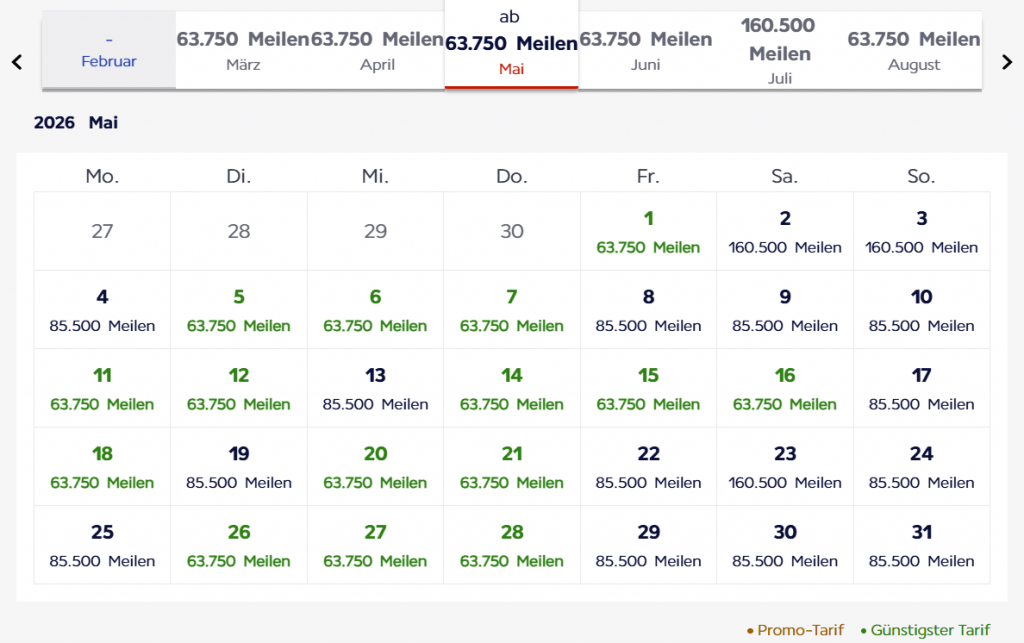Viewport: 1024px width, 643px height.
Task: Select May 2 costing 160.500 Meilen
Action: click(x=785, y=231)
